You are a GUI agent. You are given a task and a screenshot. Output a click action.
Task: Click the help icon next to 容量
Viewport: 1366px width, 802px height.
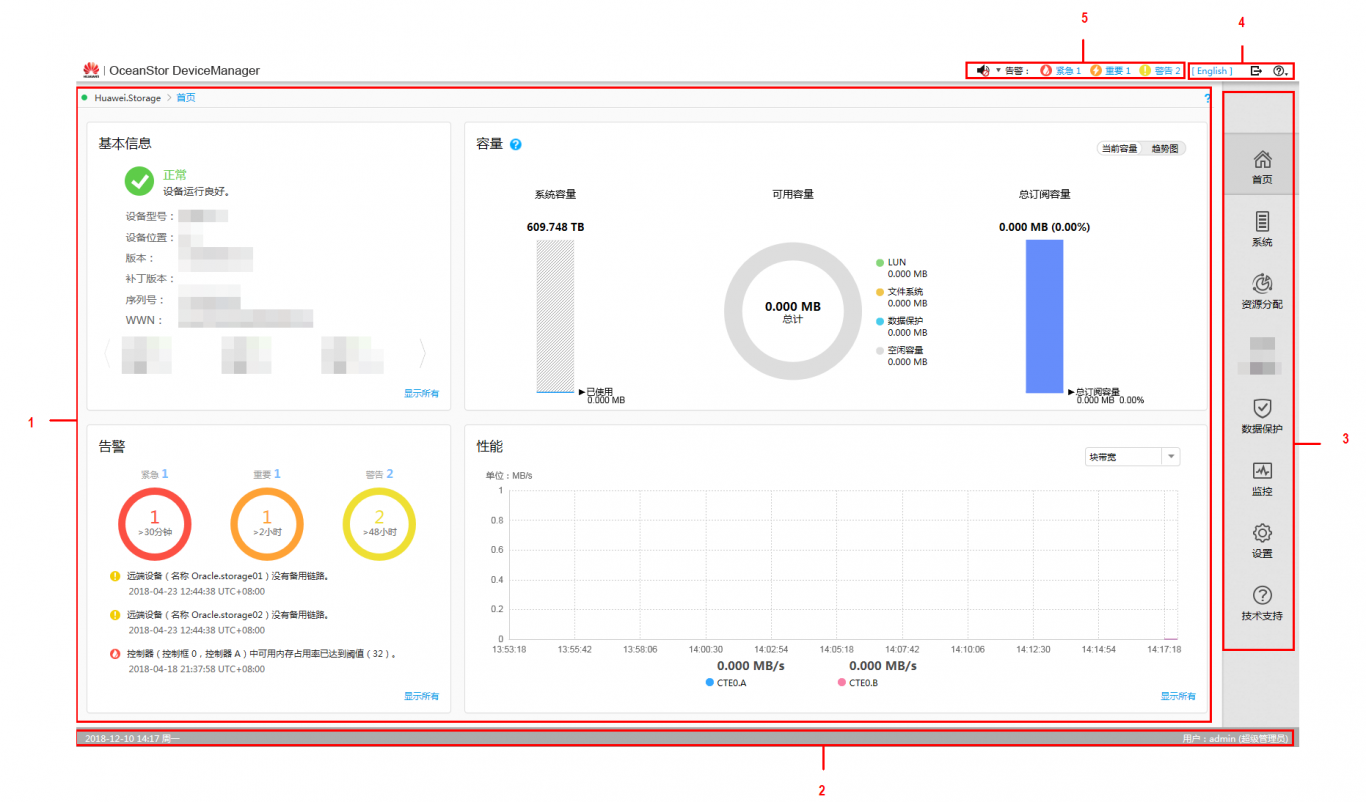pos(516,144)
